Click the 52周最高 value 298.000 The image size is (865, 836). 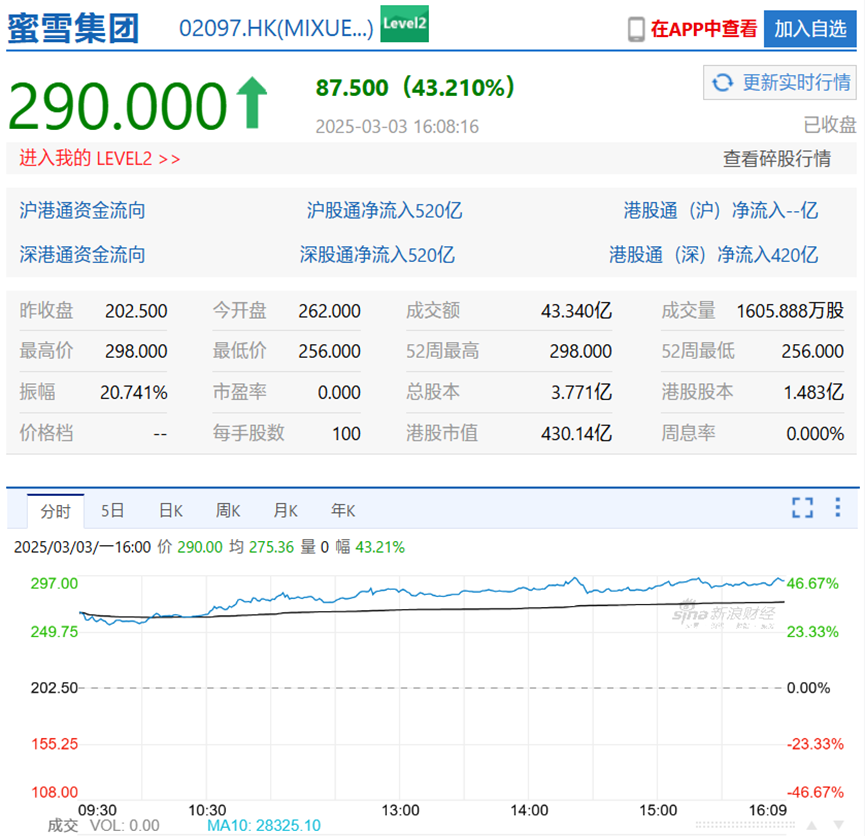(x=581, y=352)
